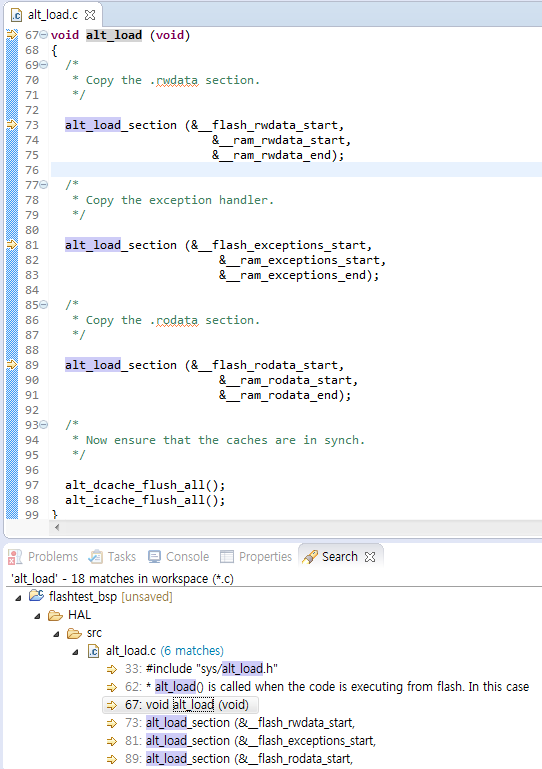The width and height of the screenshot is (542, 769).
Task: Select the Search tab
Action: point(339,557)
